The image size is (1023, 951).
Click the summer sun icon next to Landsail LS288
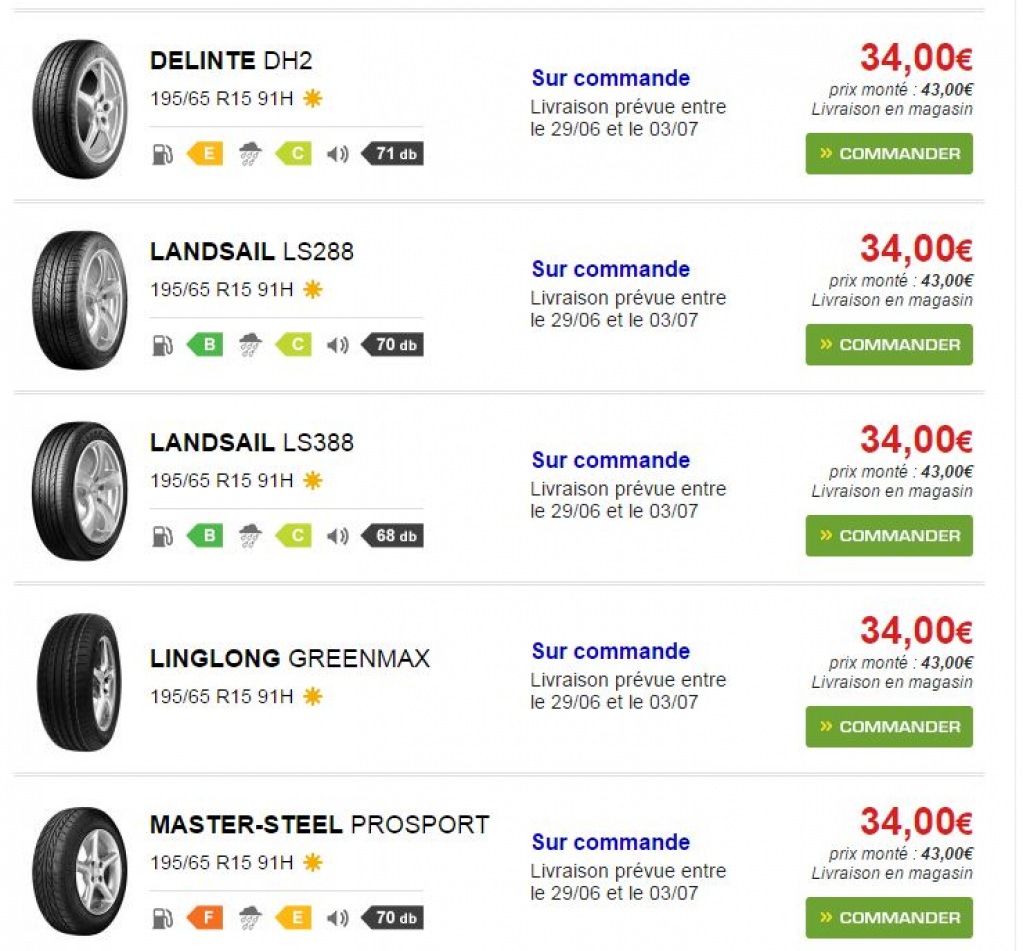click(313, 290)
